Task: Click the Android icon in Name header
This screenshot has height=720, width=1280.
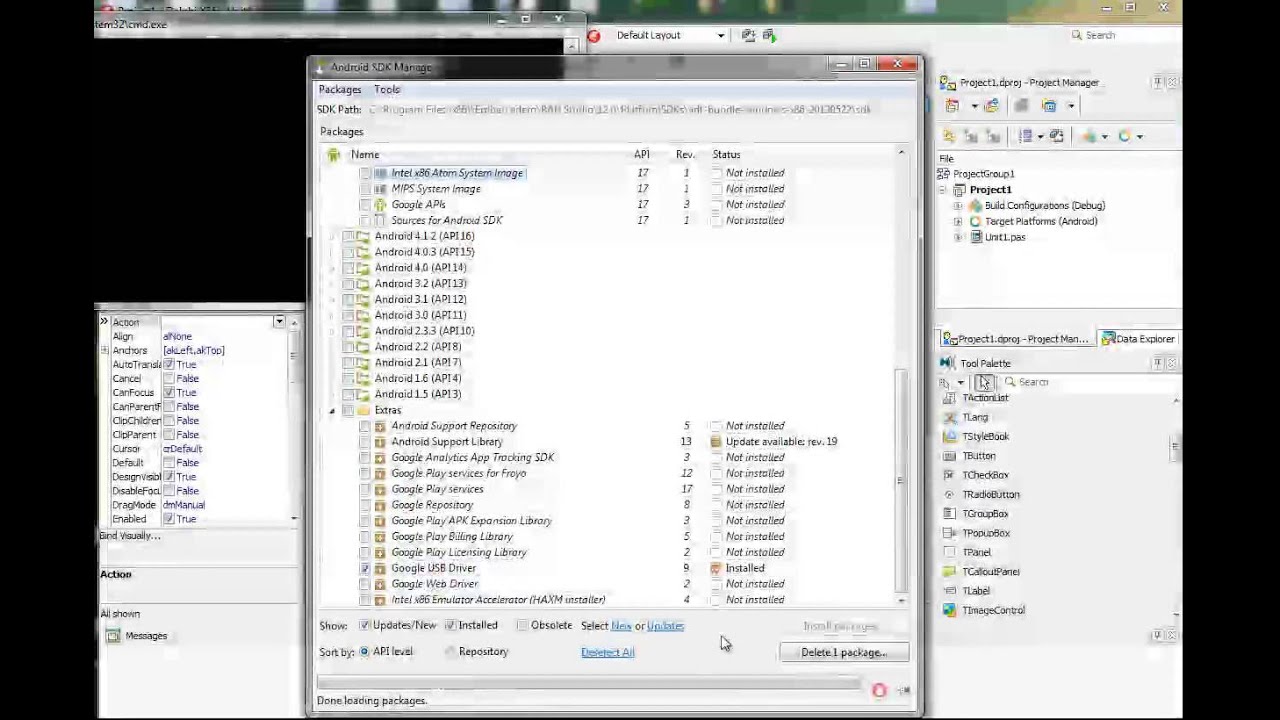Action: coord(333,154)
